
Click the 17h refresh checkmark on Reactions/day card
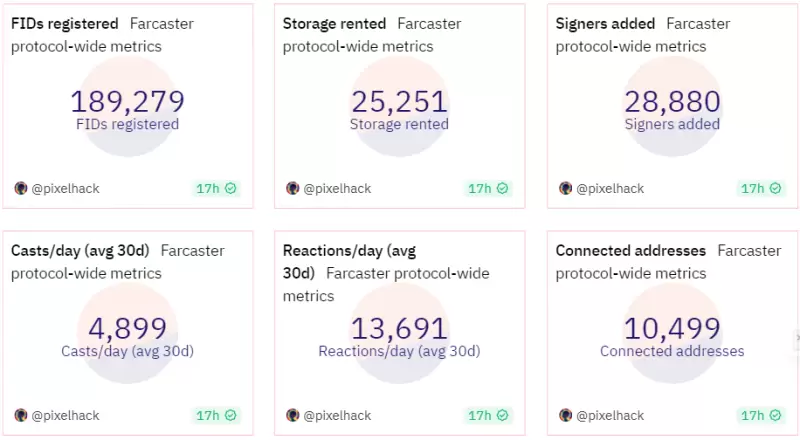(x=503, y=415)
